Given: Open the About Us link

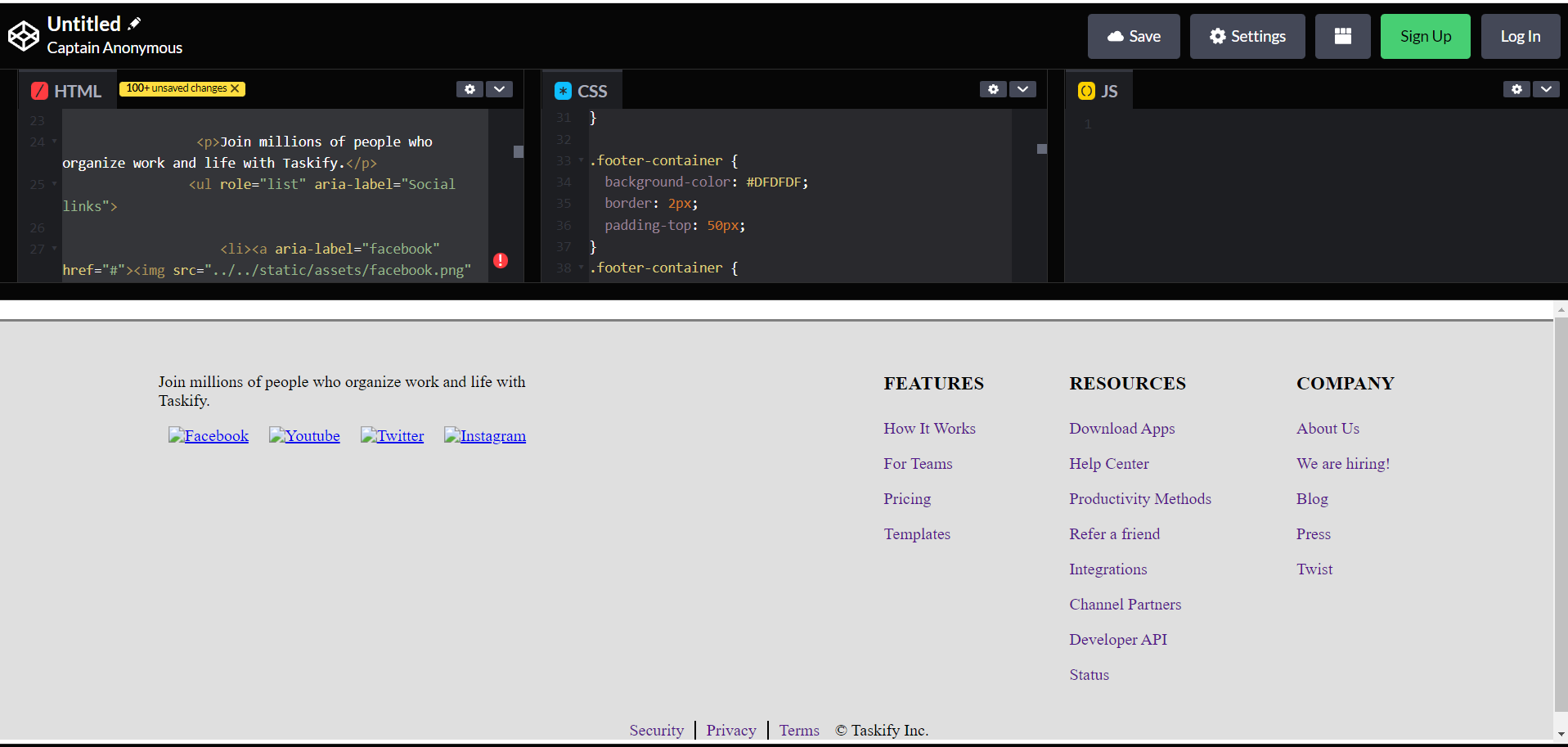Looking at the screenshot, I should (1328, 428).
